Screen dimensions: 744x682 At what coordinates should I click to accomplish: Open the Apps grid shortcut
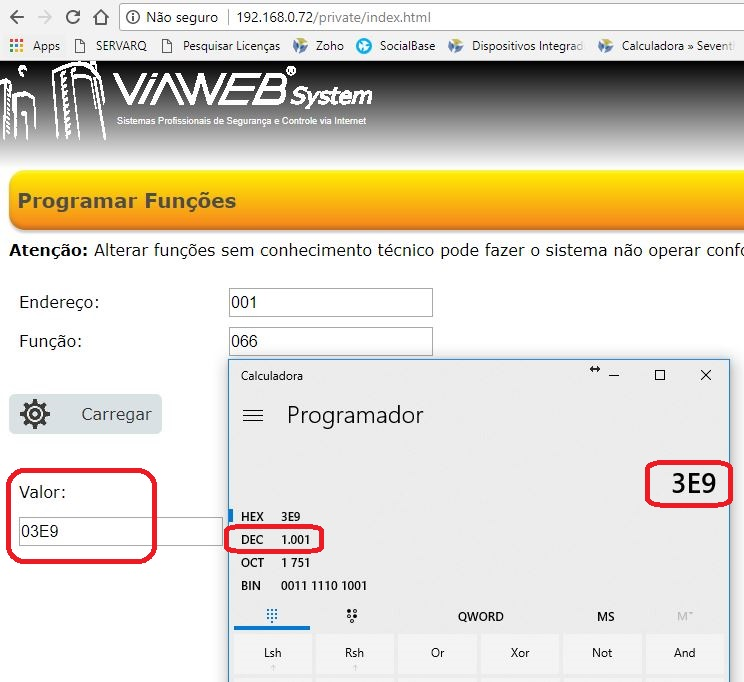point(35,46)
